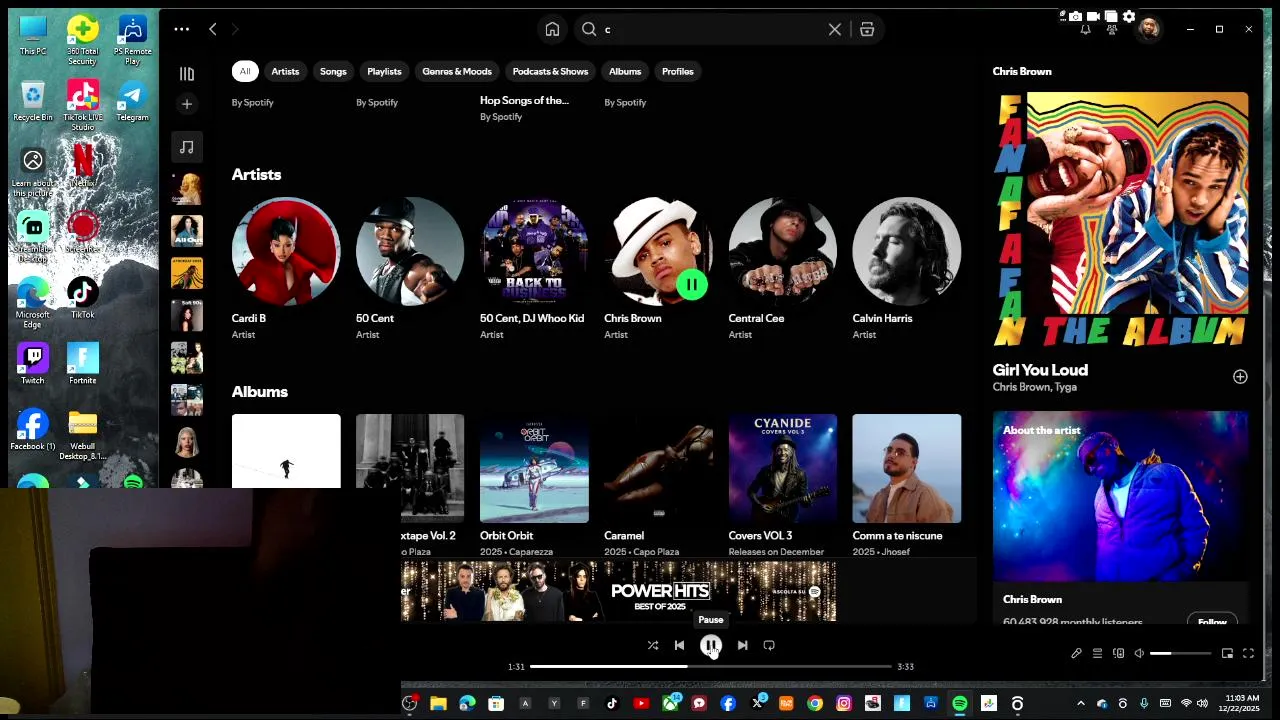Image resolution: width=1280 pixels, height=720 pixels.
Task: Open Friend Activity icon
Action: (x=1112, y=29)
